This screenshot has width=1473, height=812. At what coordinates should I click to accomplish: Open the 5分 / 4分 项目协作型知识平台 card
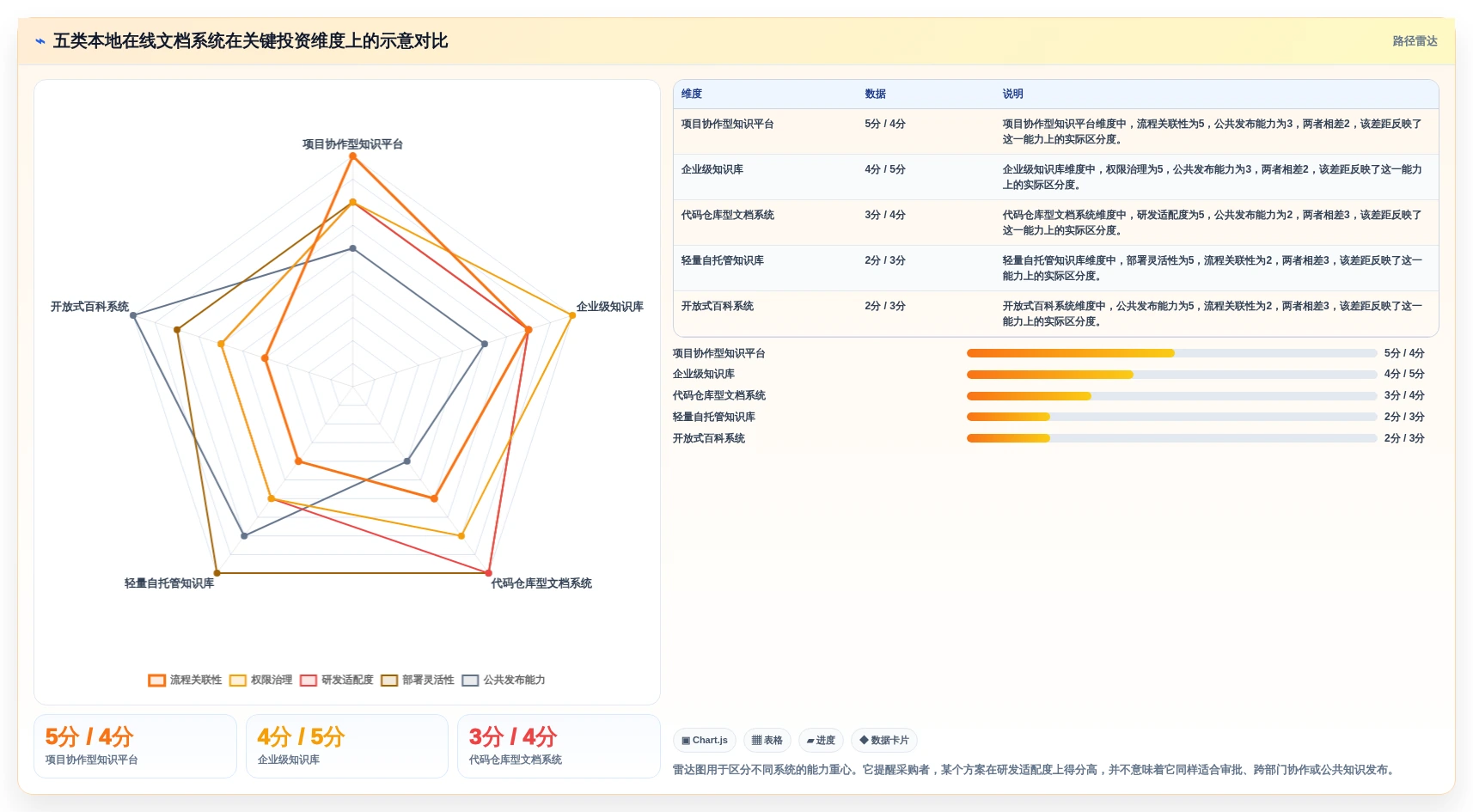135,746
